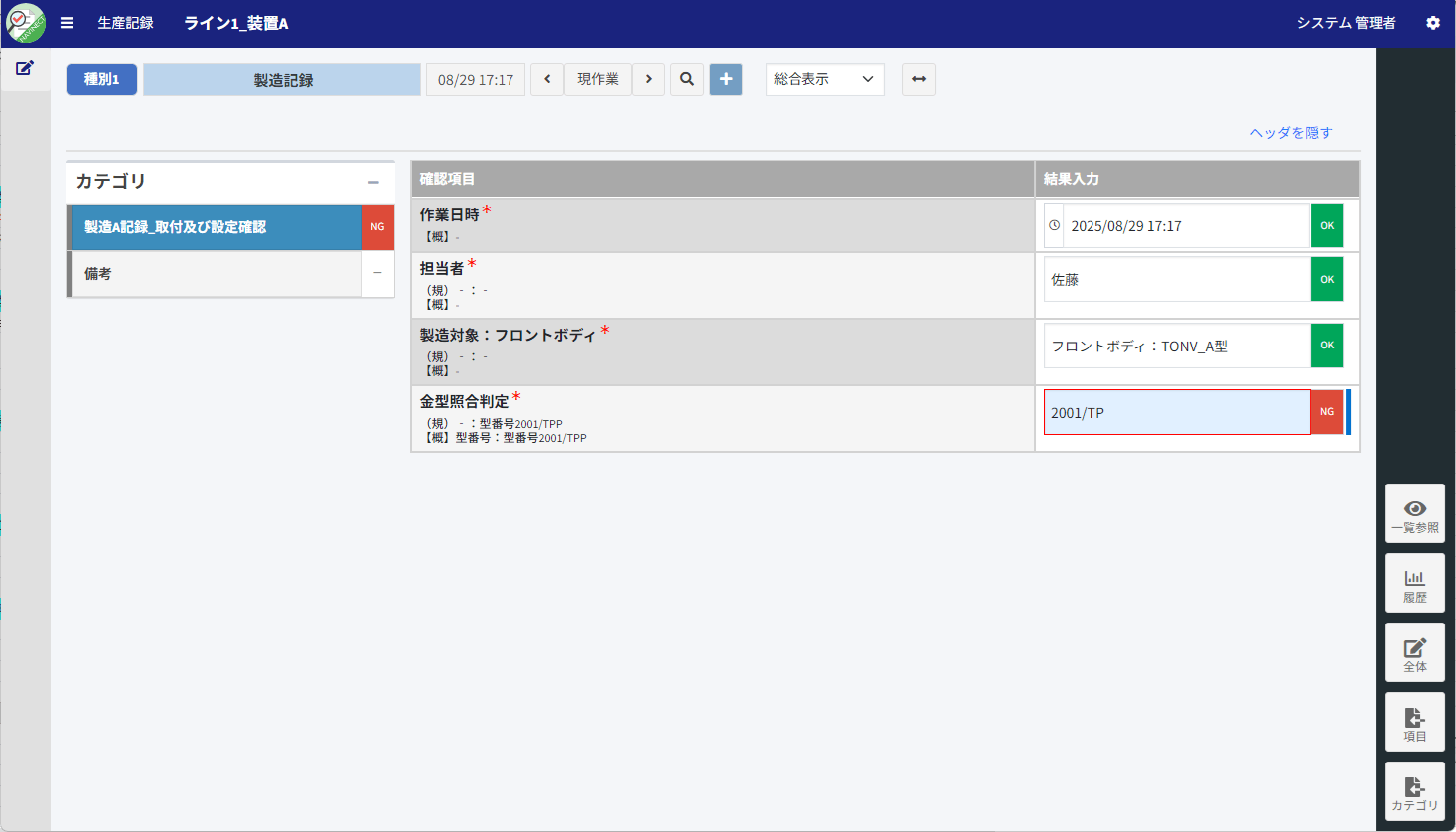Toggle the OK status beside 佐藤
Screen dimensions: 1456x832
point(1326,280)
